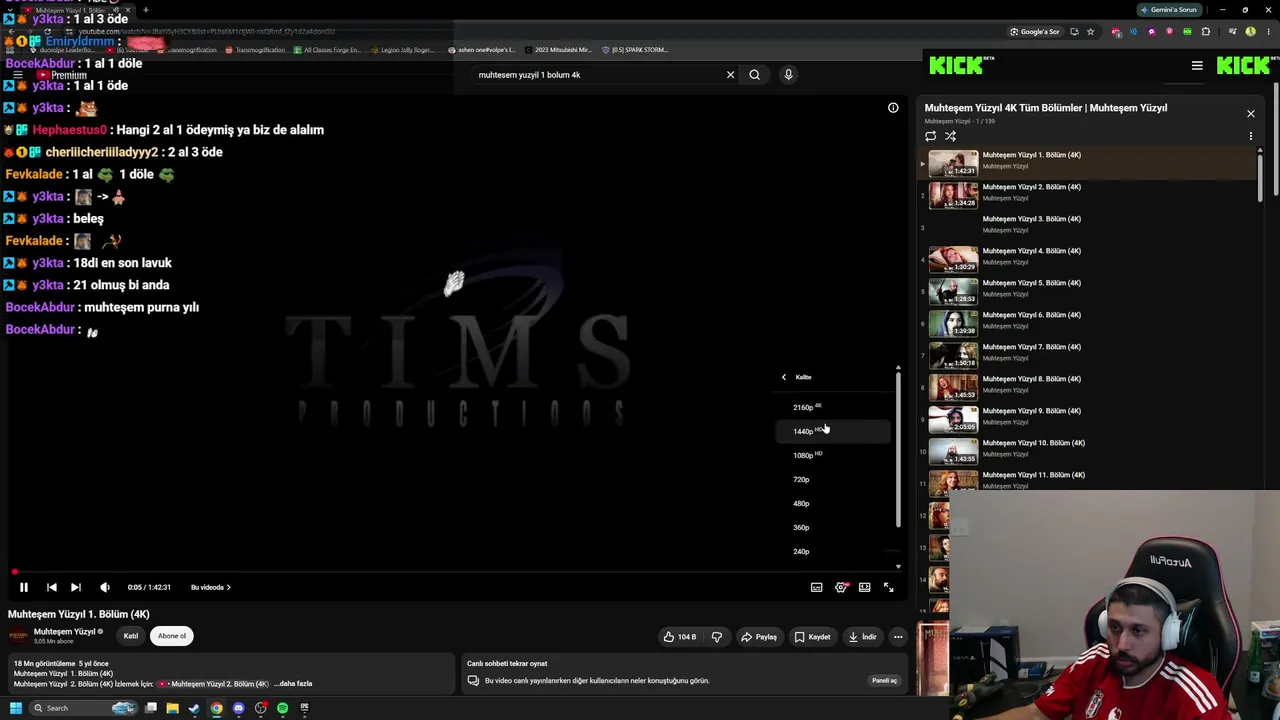Open the Windows Start menu
This screenshot has width=1280, height=720.
15,708
